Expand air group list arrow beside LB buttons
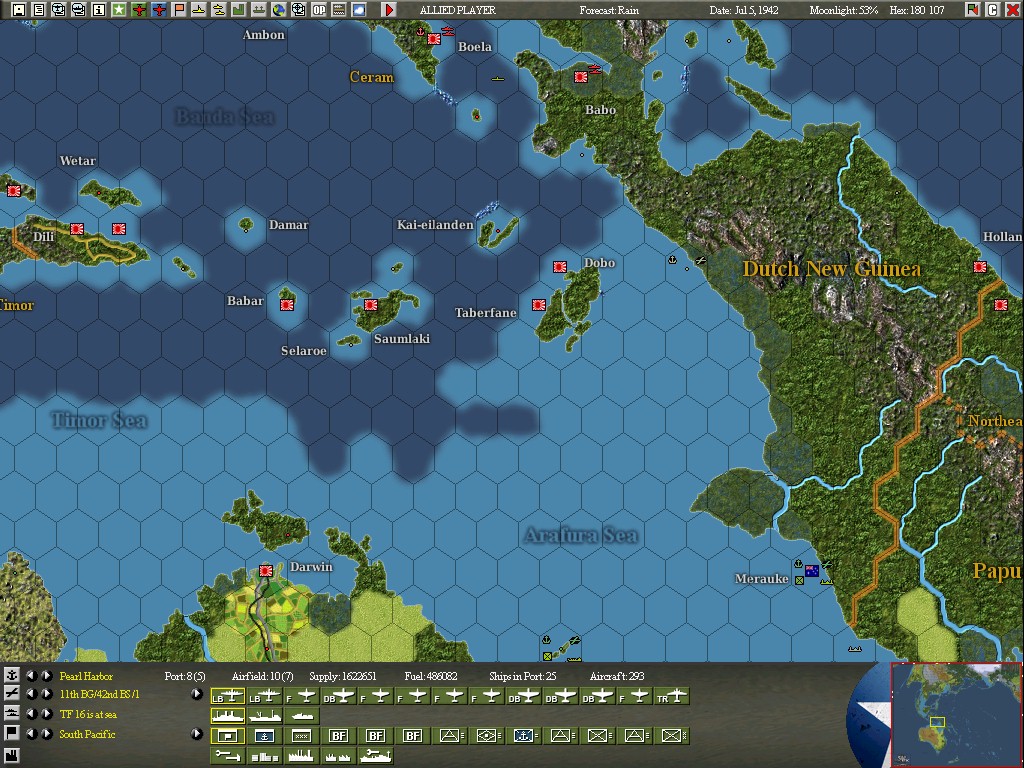 coord(197,694)
